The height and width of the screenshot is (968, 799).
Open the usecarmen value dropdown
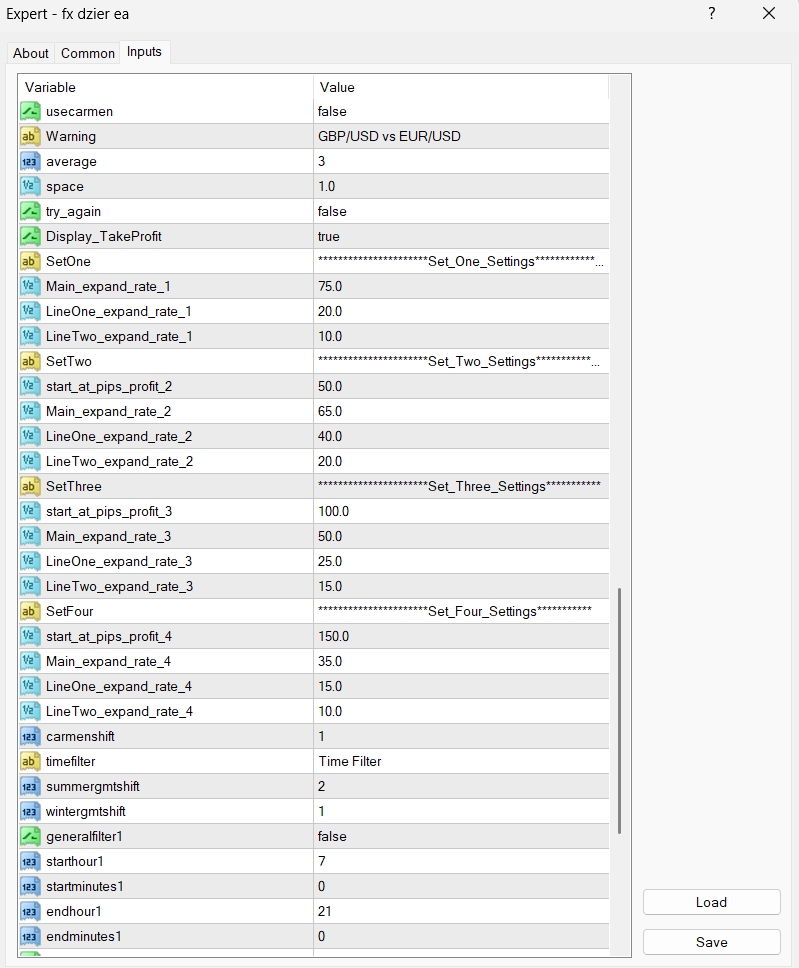[460, 111]
